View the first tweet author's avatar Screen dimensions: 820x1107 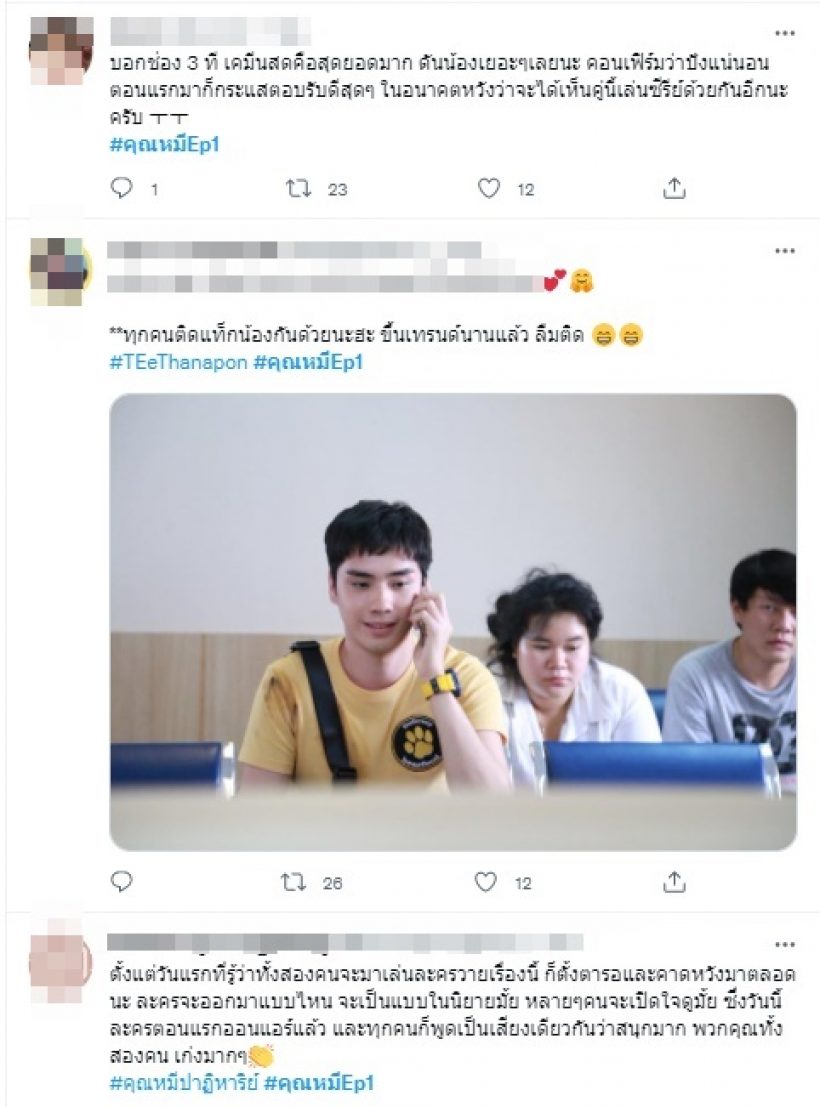[61, 50]
